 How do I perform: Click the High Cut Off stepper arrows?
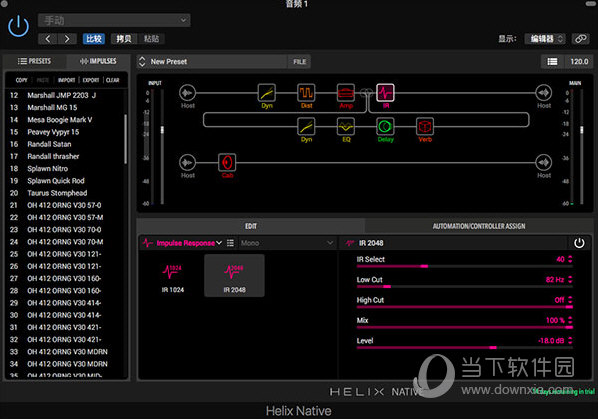tap(570, 300)
